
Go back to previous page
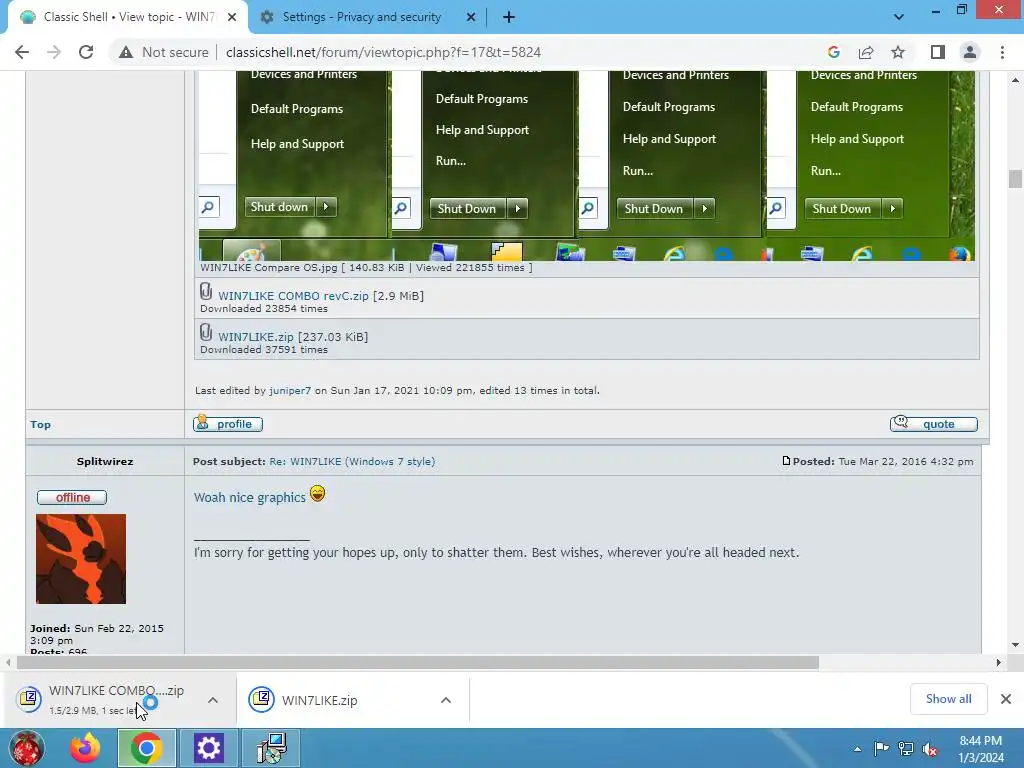point(22,52)
